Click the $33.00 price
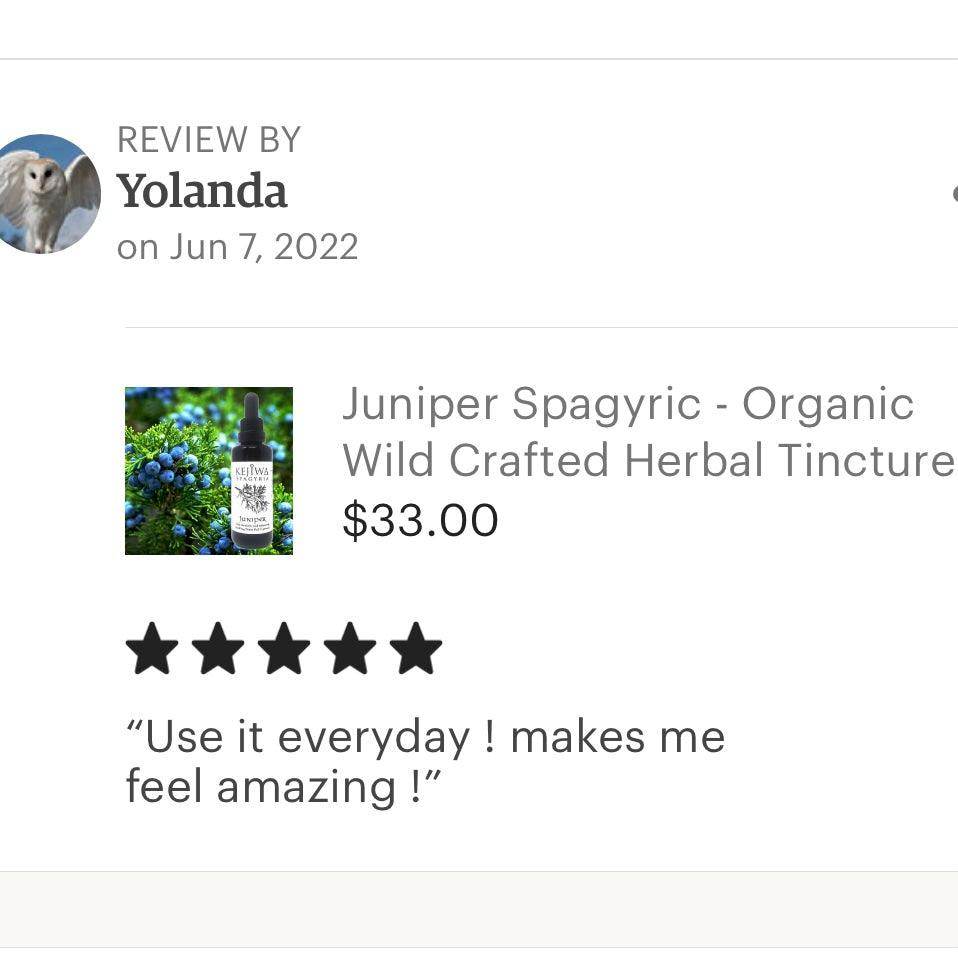This screenshot has width=958, height=958. tap(420, 520)
